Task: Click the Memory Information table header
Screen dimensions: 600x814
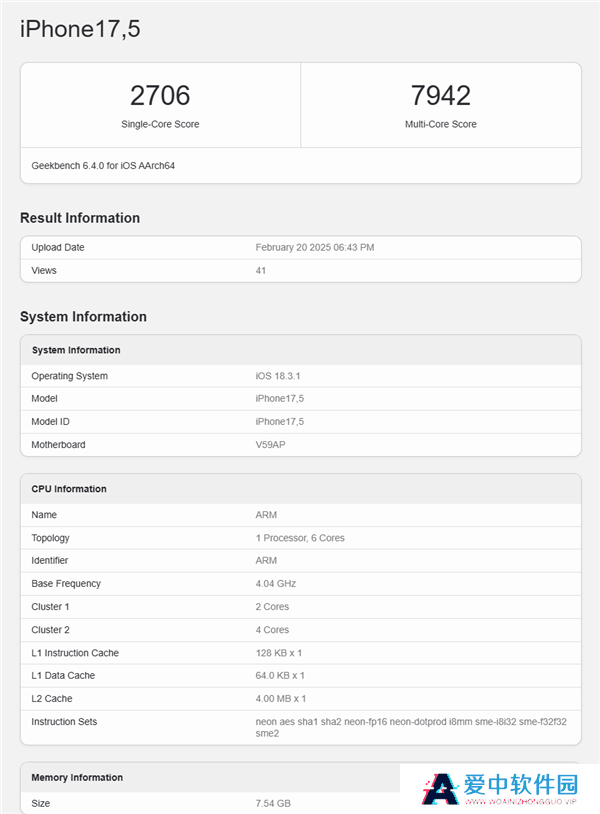Action: pos(77,778)
